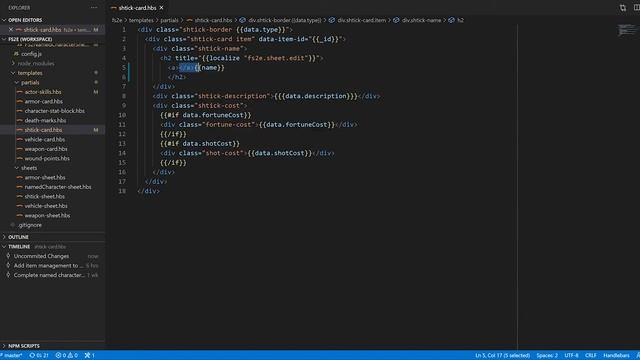Split the editor to the right
This screenshot has width=640, height=360.
636,8
